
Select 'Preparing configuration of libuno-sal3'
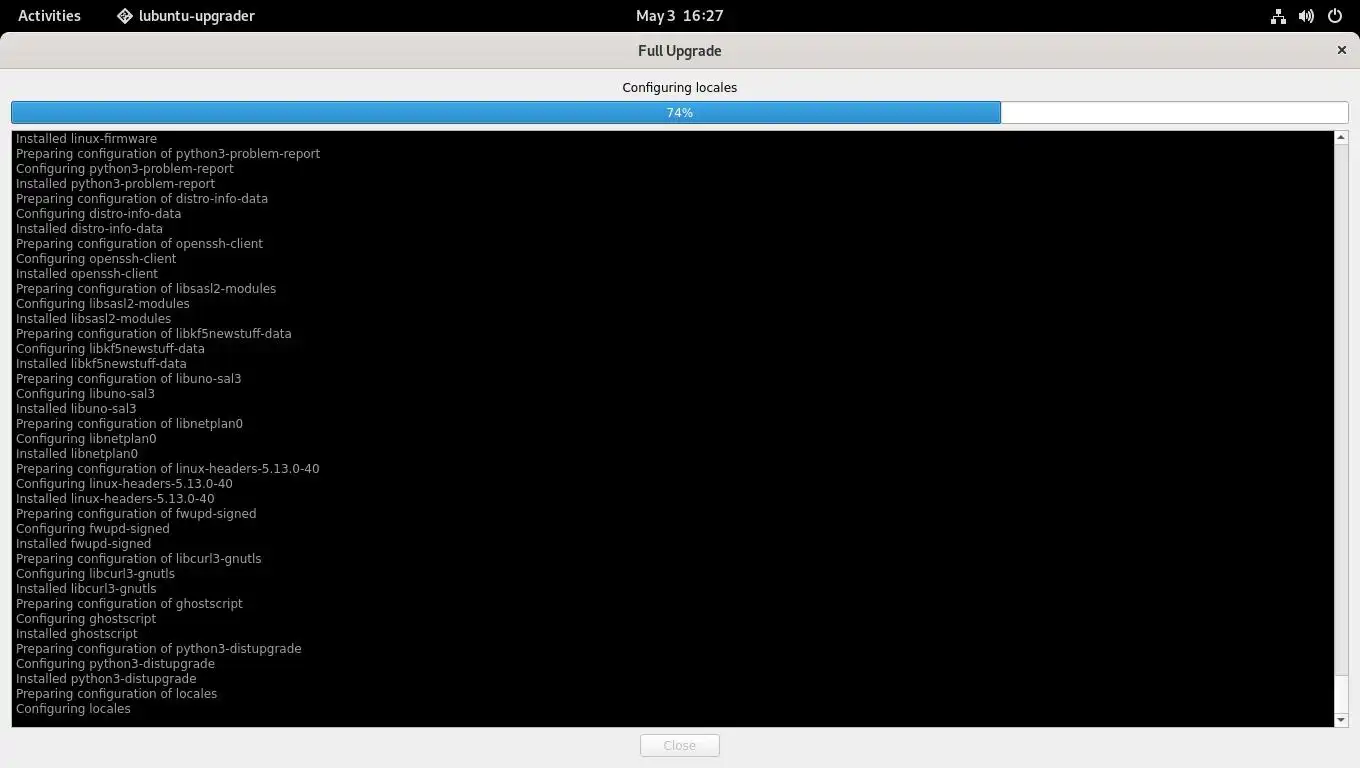[128, 379]
